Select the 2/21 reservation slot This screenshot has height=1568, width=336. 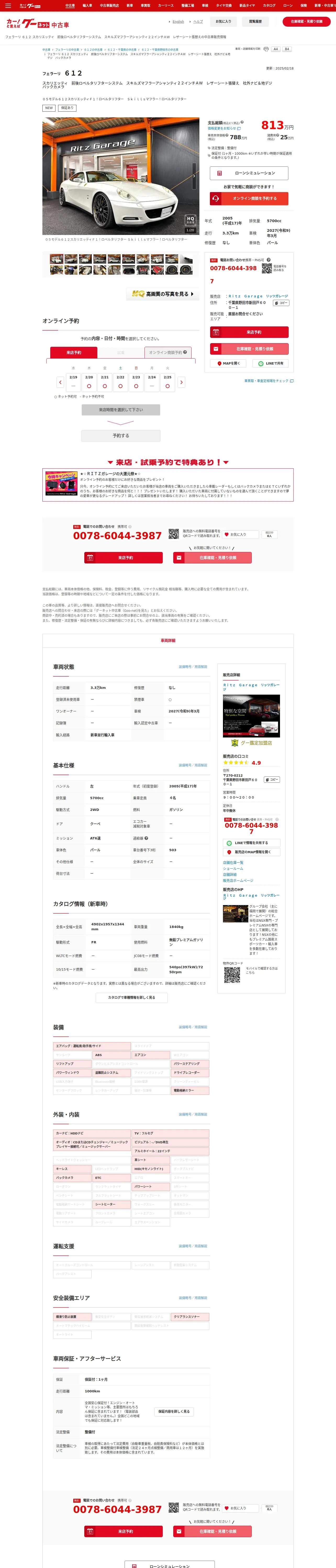click(105, 382)
